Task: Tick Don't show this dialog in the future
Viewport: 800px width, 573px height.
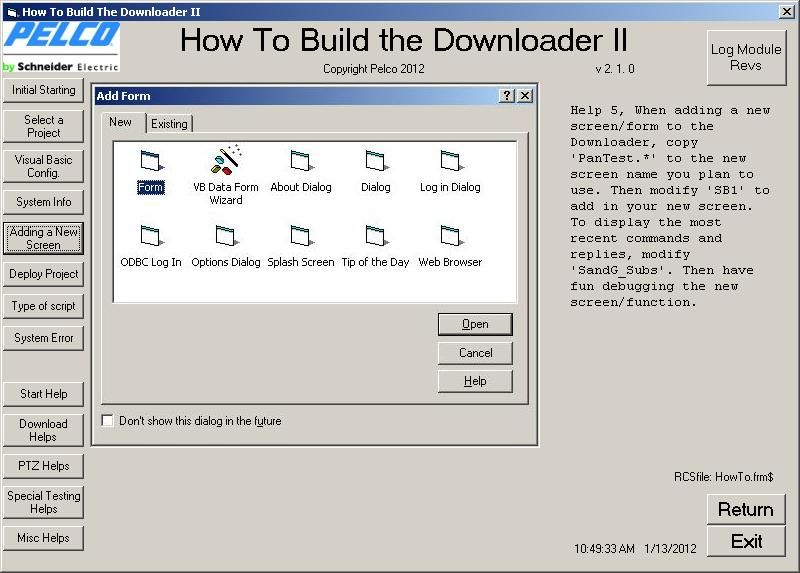Action: click(107, 420)
